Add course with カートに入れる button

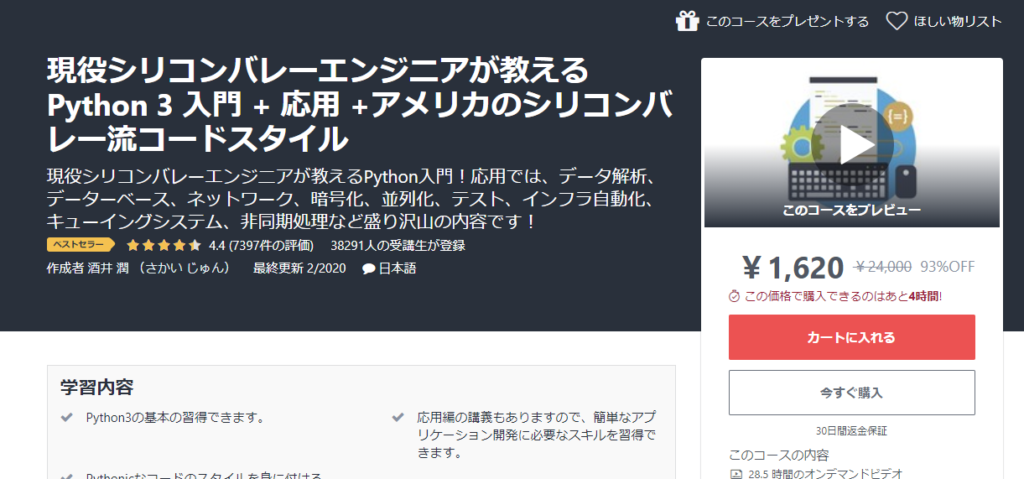point(852,337)
